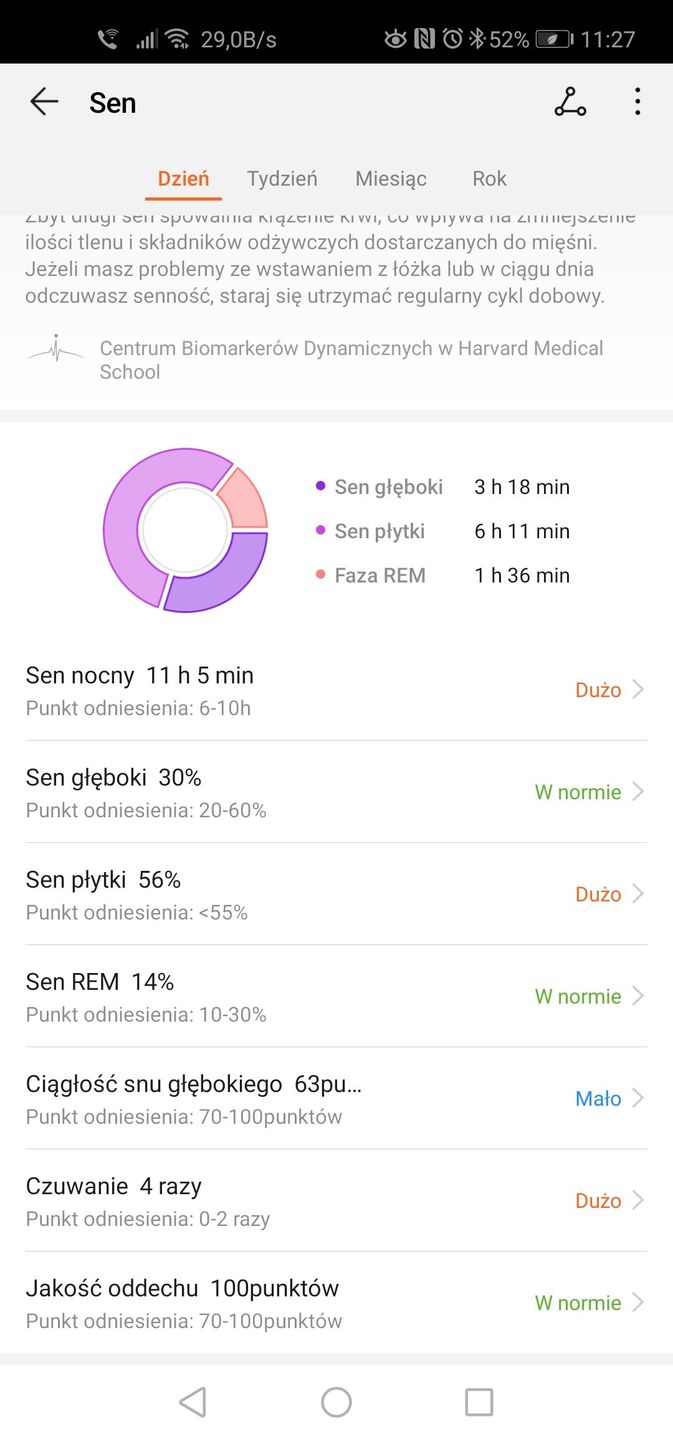Open the three-dot overflow menu
This screenshot has height=1439, width=673.
[637, 102]
